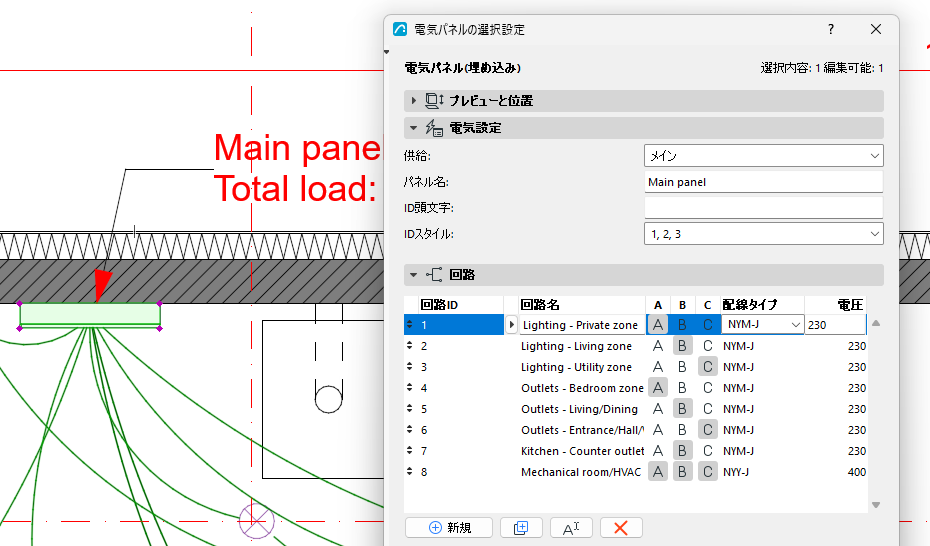Viewport: 930px width, 546px height.
Task: Click the 回路名 column header
Action: point(582,305)
